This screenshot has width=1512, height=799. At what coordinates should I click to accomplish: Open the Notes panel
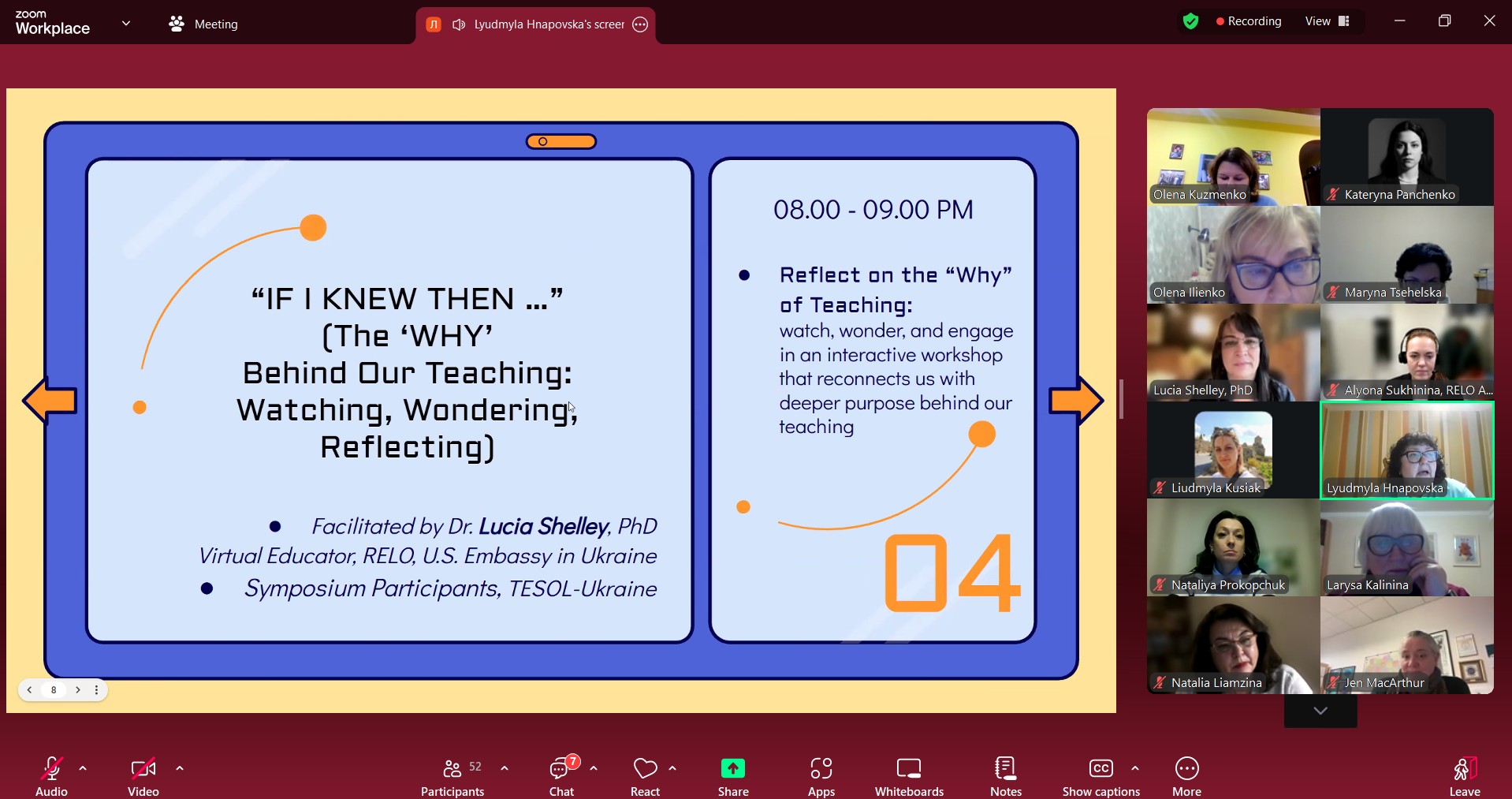click(1005, 776)
